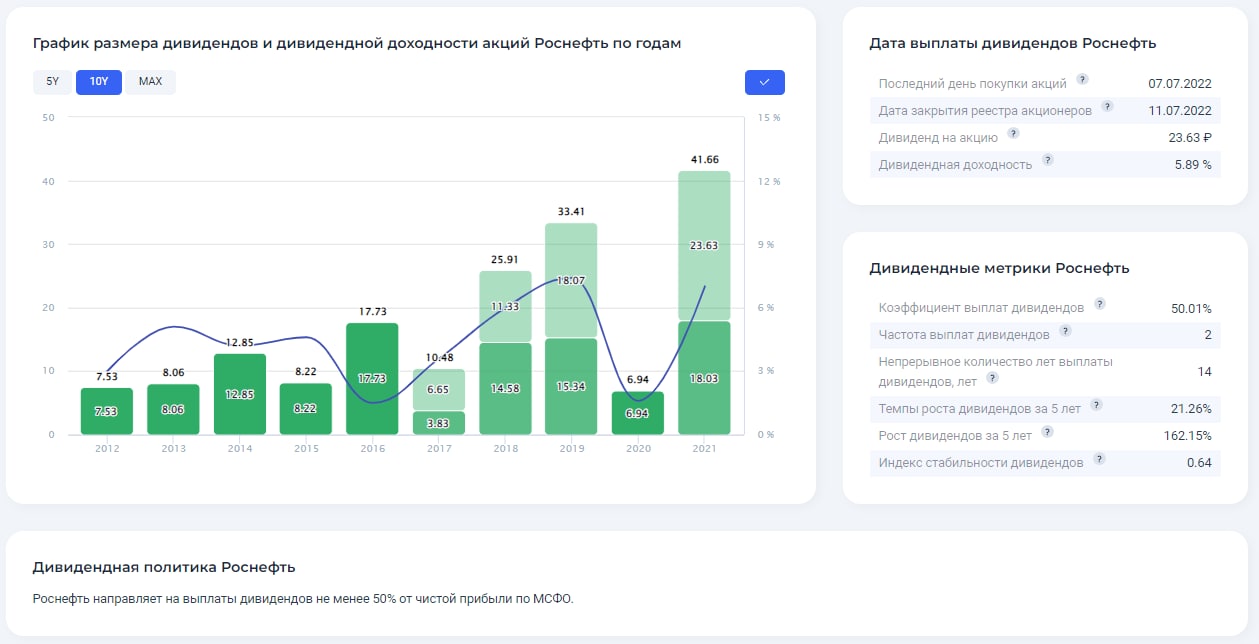Open help icon next to Коэффициент выплат дивидендов
Screen dimensions: 1259x644
point(1100,304)
